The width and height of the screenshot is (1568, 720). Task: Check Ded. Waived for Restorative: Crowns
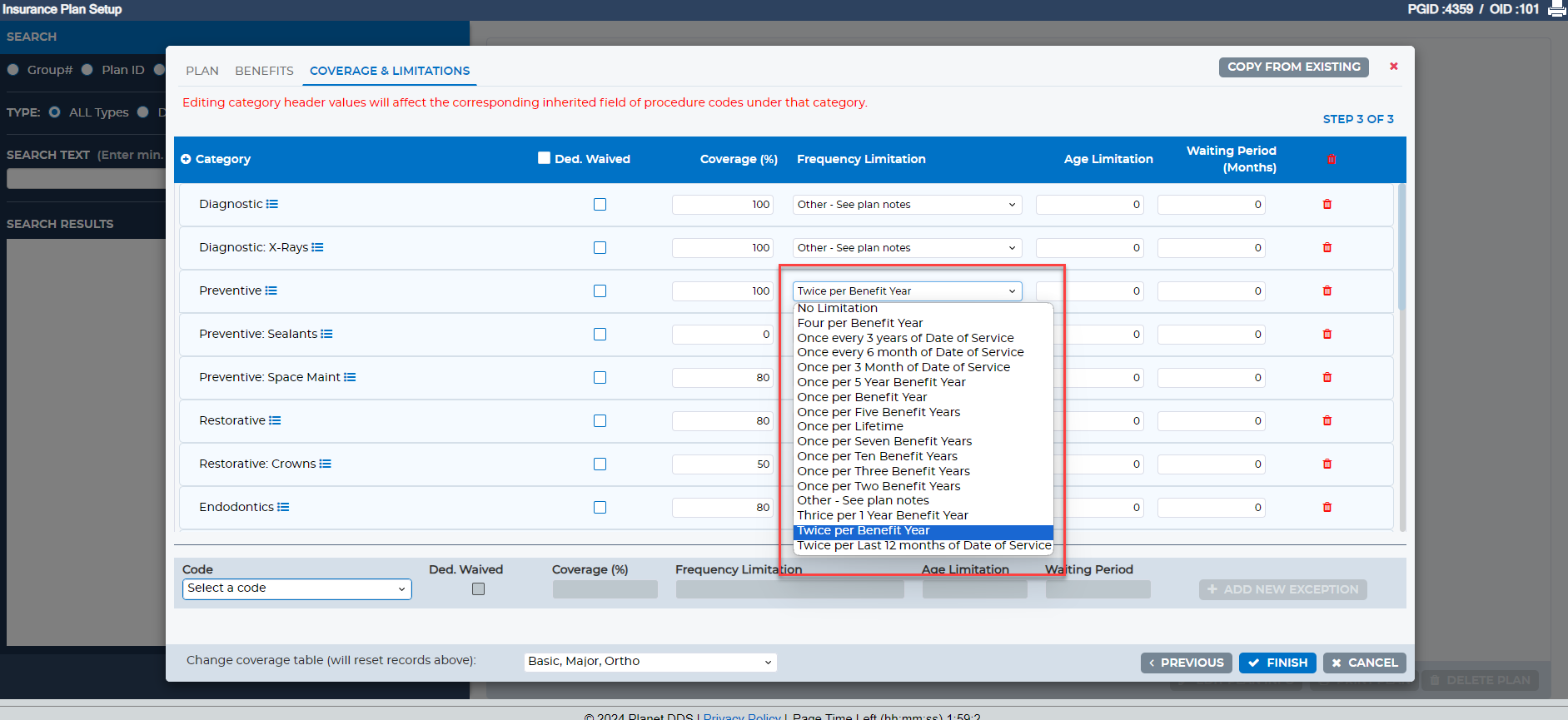tap(600, 464)
